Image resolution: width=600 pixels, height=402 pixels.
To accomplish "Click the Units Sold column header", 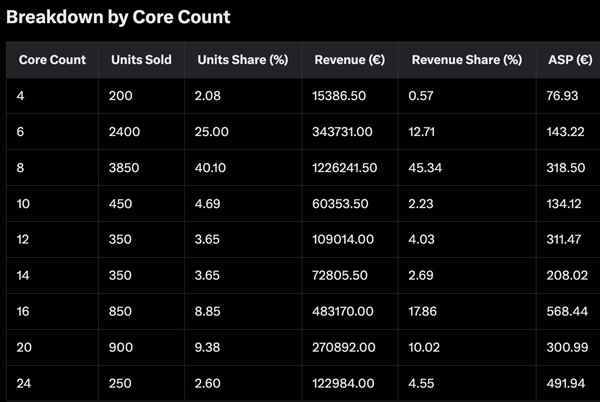I will [x=141, y=60].
